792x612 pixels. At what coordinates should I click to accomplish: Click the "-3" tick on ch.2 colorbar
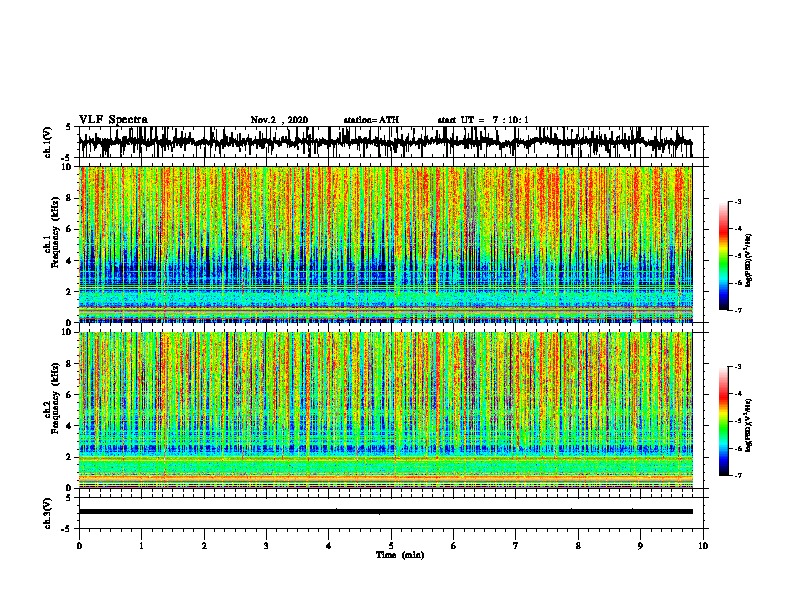tap(738, 367)
